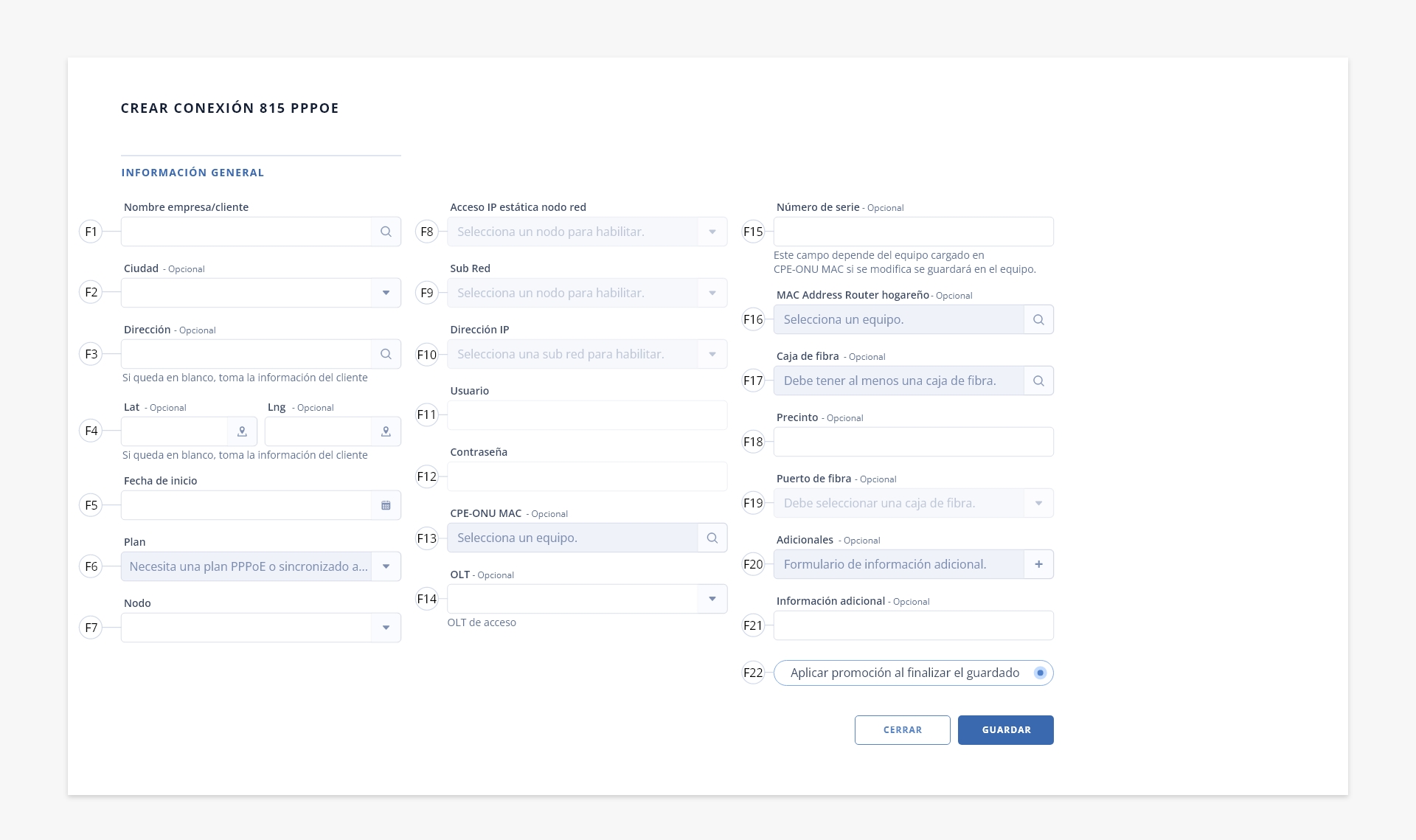Focus the Dirección input field
1416x840 pixels.
tap(246, 354)
